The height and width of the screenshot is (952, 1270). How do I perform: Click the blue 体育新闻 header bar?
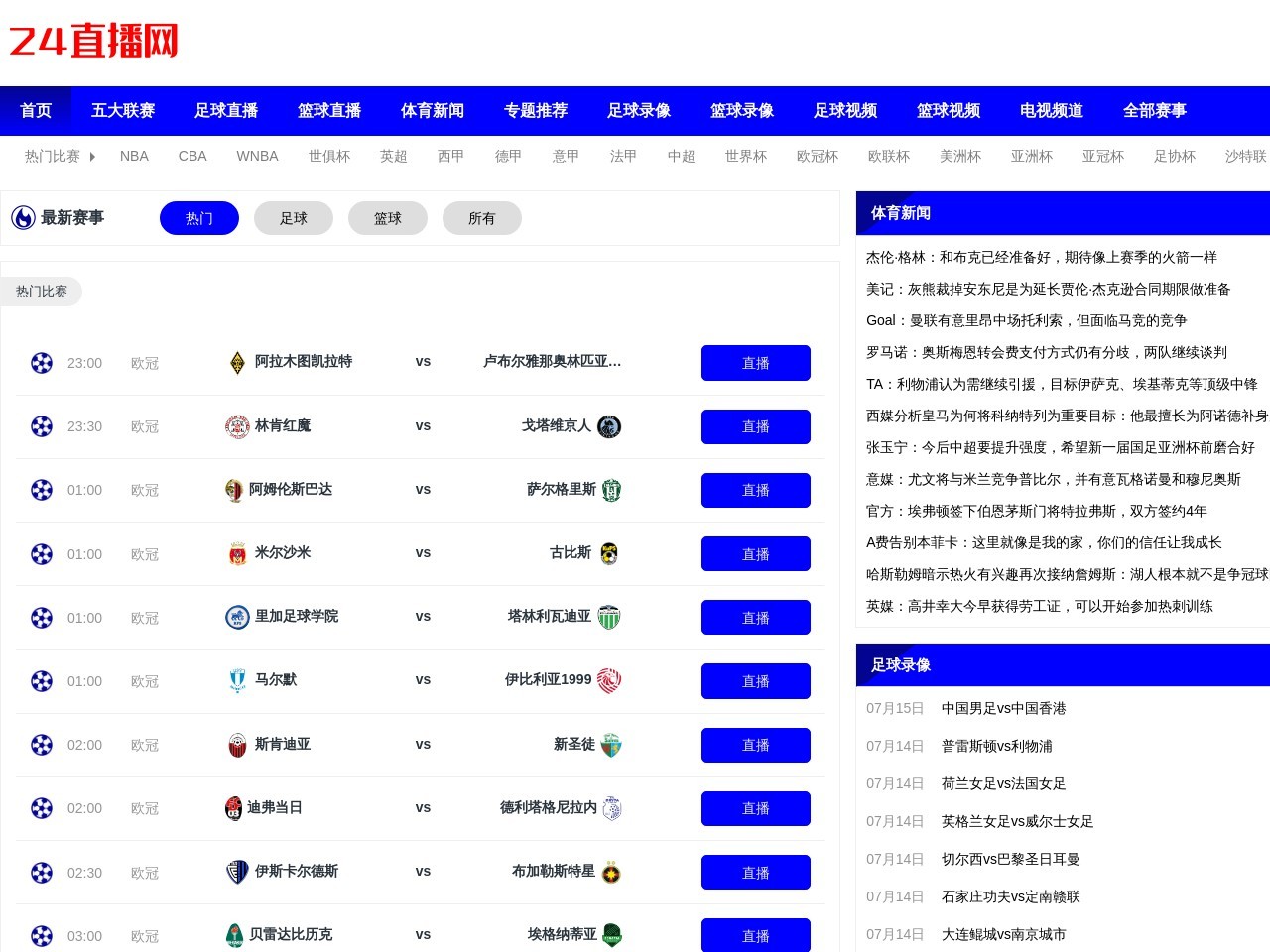pos(1062,213)
